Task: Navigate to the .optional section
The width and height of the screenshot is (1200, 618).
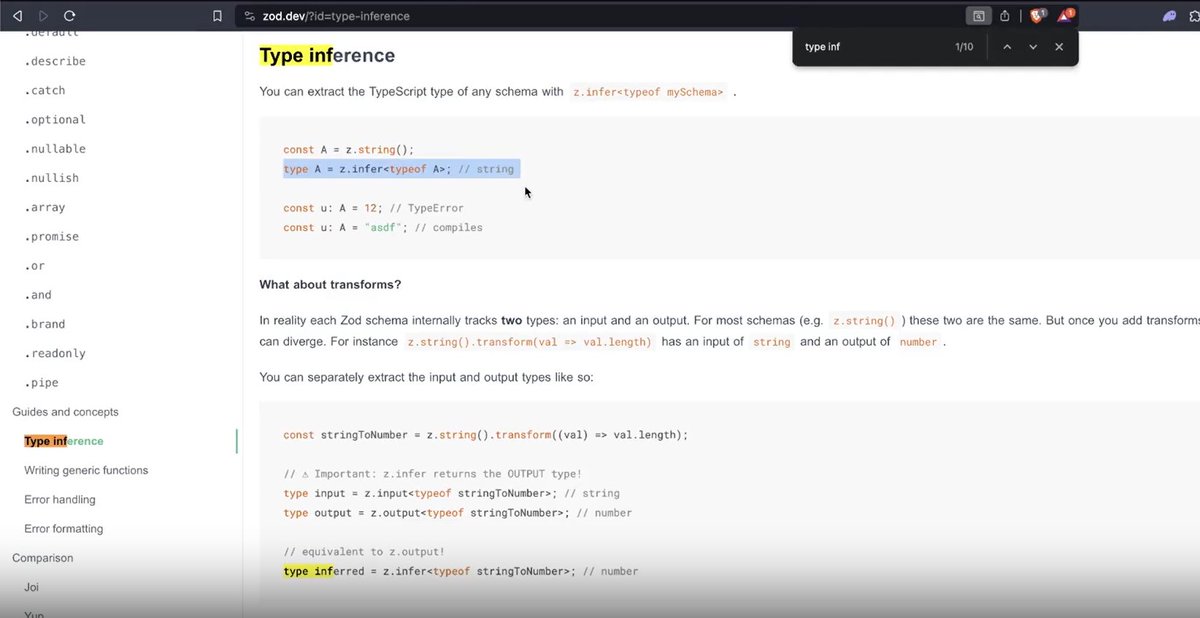Action: pyautogui.click(x=55, y=120)
